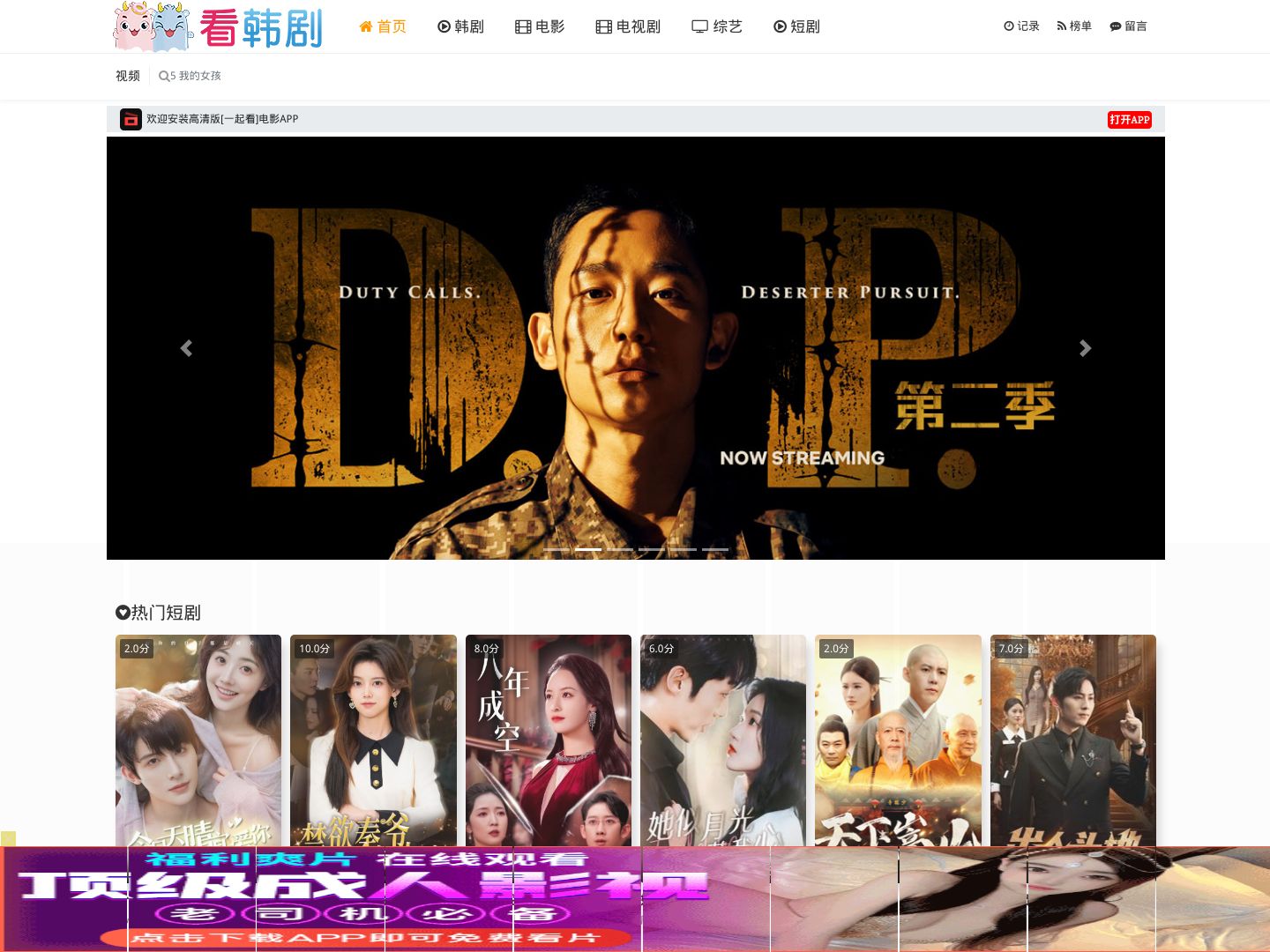Click the 看韩剧 site logo

click(x=219, y=26)
